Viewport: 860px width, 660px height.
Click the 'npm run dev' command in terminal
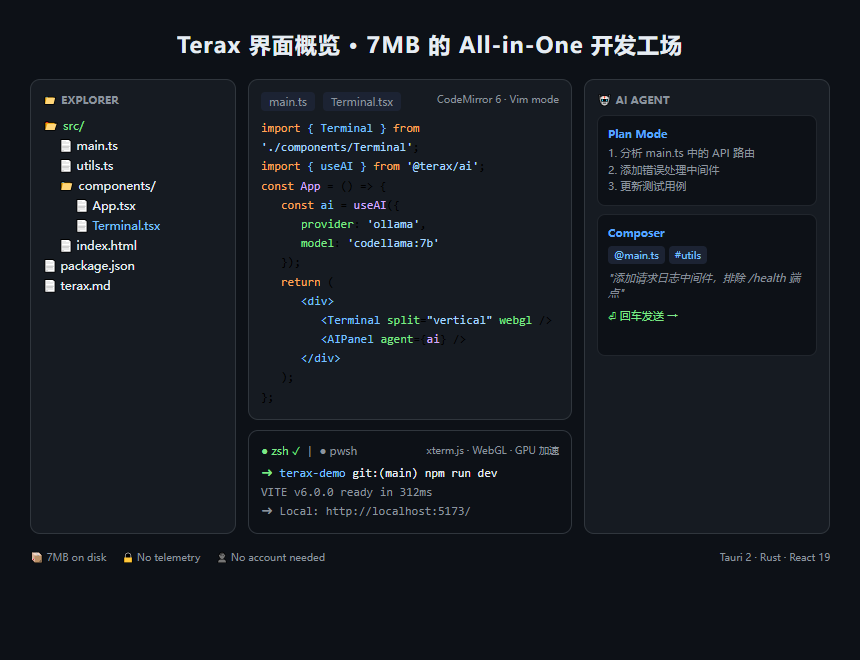[x=461, y=473]
